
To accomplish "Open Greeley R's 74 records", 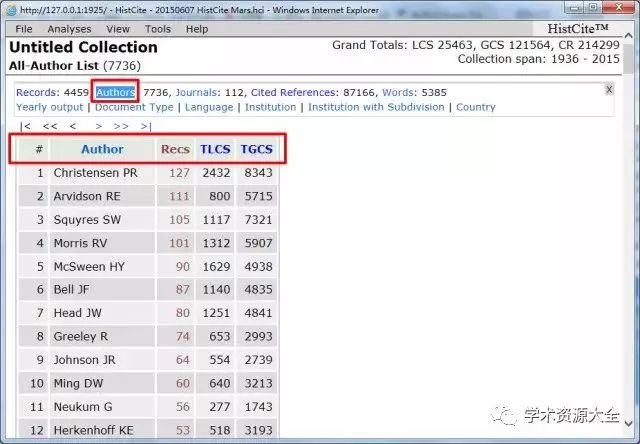I will pos(183,337).
